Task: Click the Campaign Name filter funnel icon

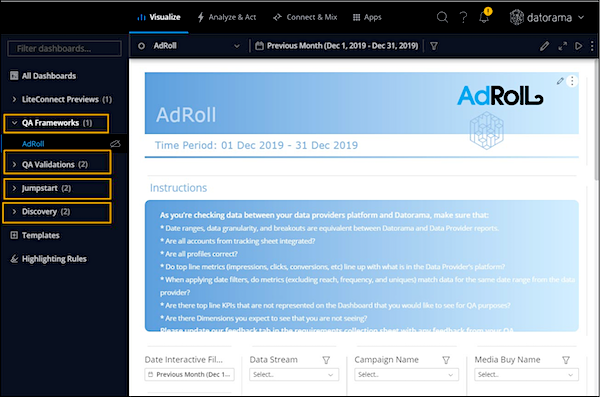Action: click(x=446, y=360)
